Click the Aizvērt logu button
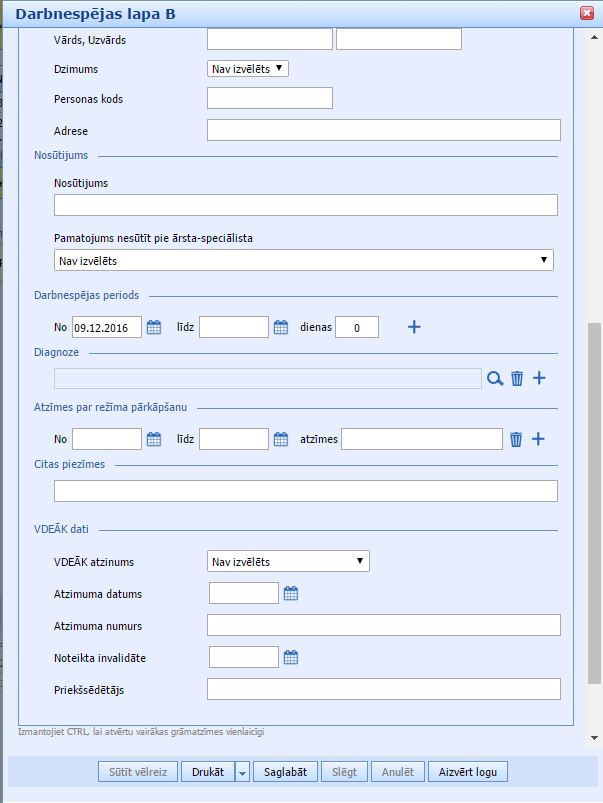Viewport: 603px width, 803px height. tap(468, 772)
